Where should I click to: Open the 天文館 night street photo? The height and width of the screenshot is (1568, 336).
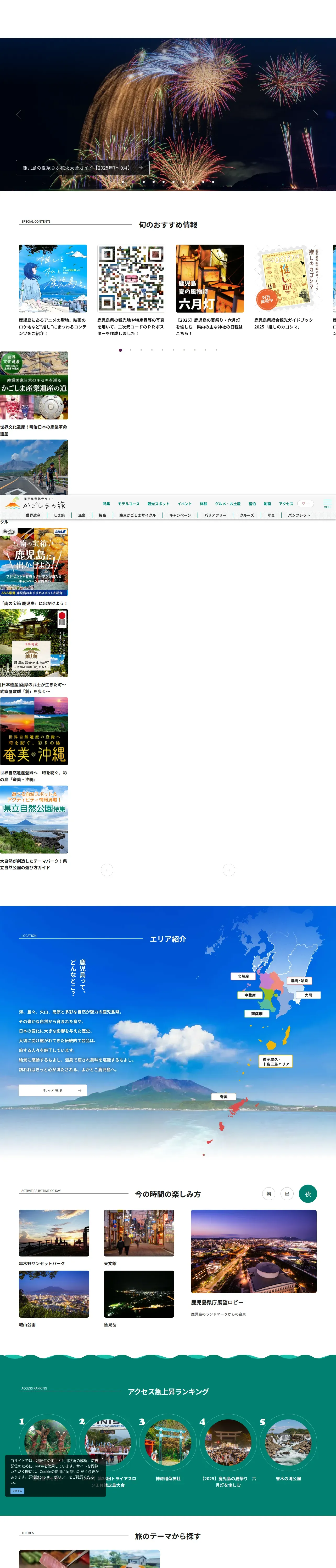[139, 1233]
